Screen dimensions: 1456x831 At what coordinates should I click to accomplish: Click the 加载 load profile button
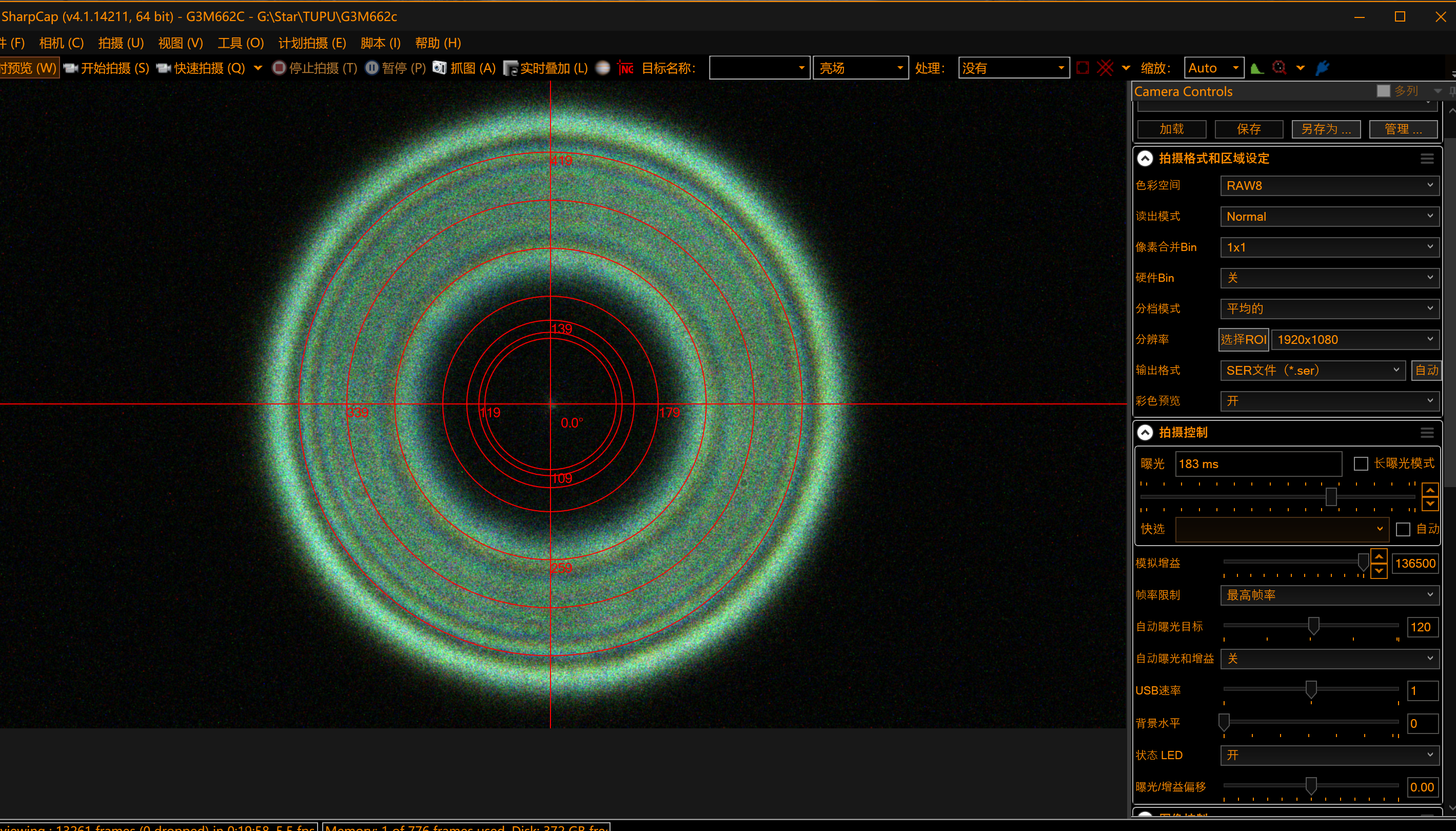coord(1171,129)
